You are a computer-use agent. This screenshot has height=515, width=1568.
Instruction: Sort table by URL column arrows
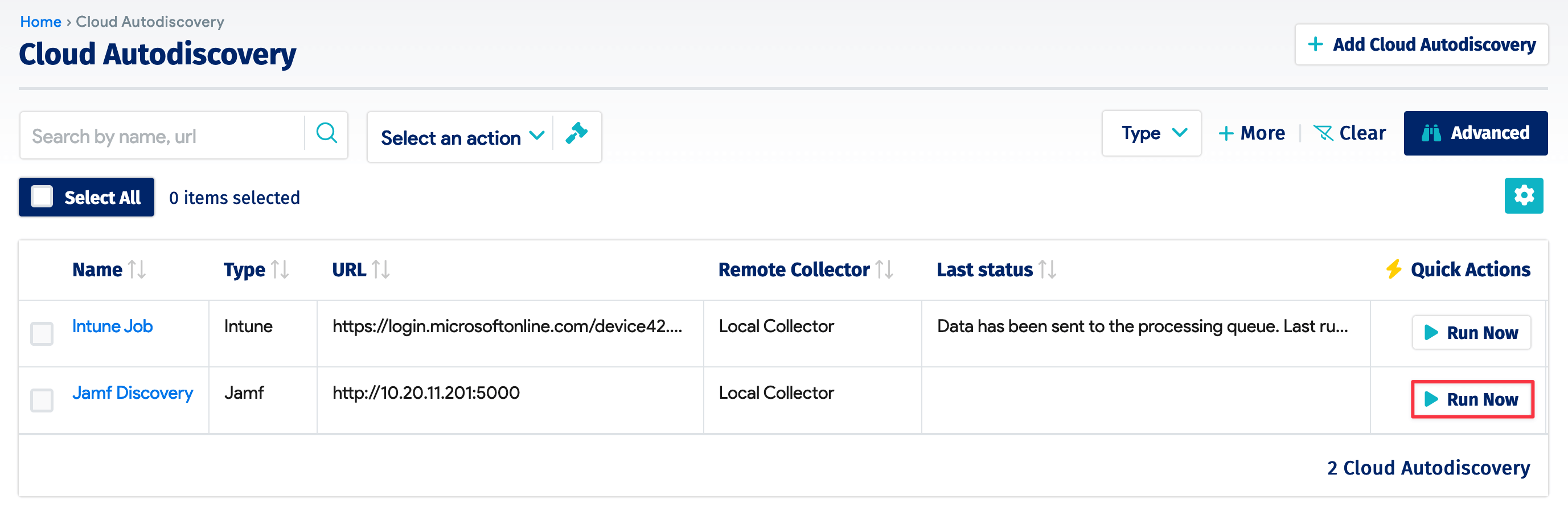380,269
